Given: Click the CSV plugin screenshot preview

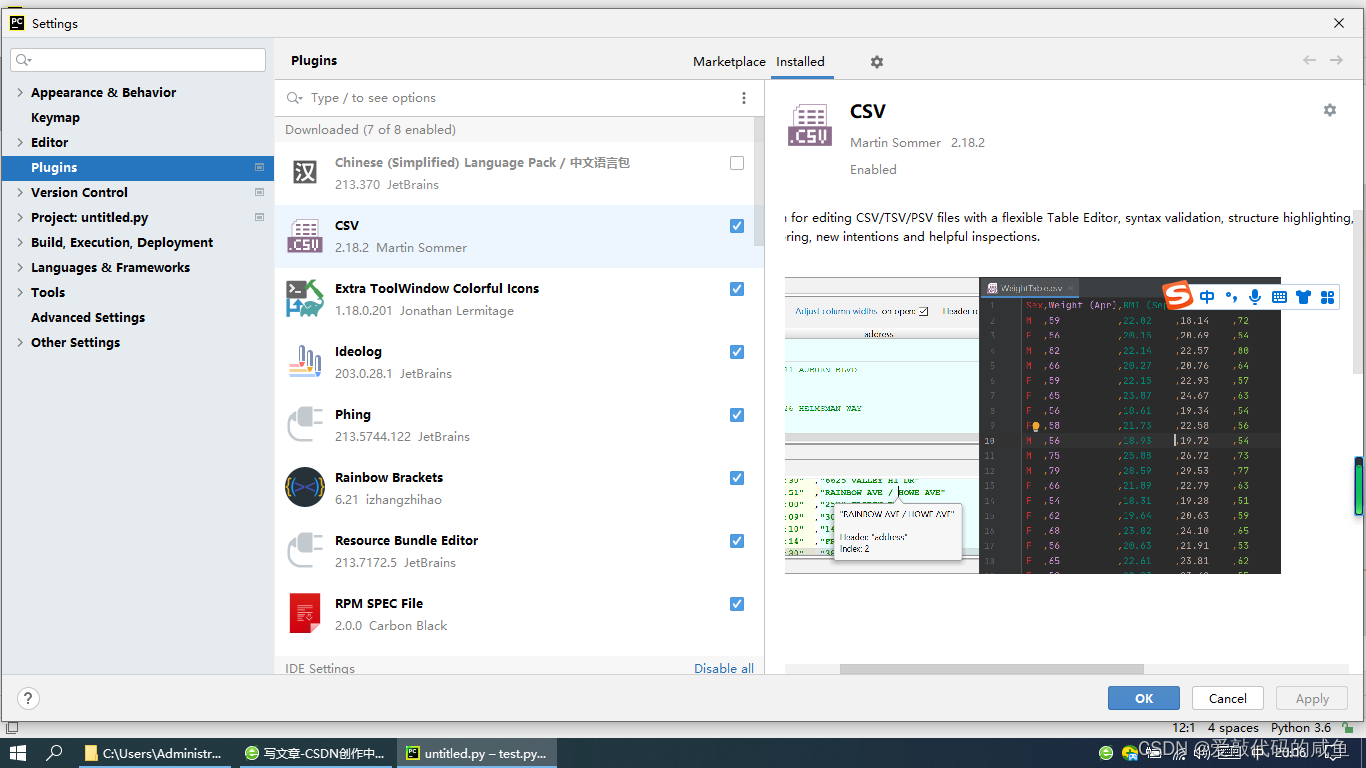Looking at the screenshot, I should coord(1033,425).
